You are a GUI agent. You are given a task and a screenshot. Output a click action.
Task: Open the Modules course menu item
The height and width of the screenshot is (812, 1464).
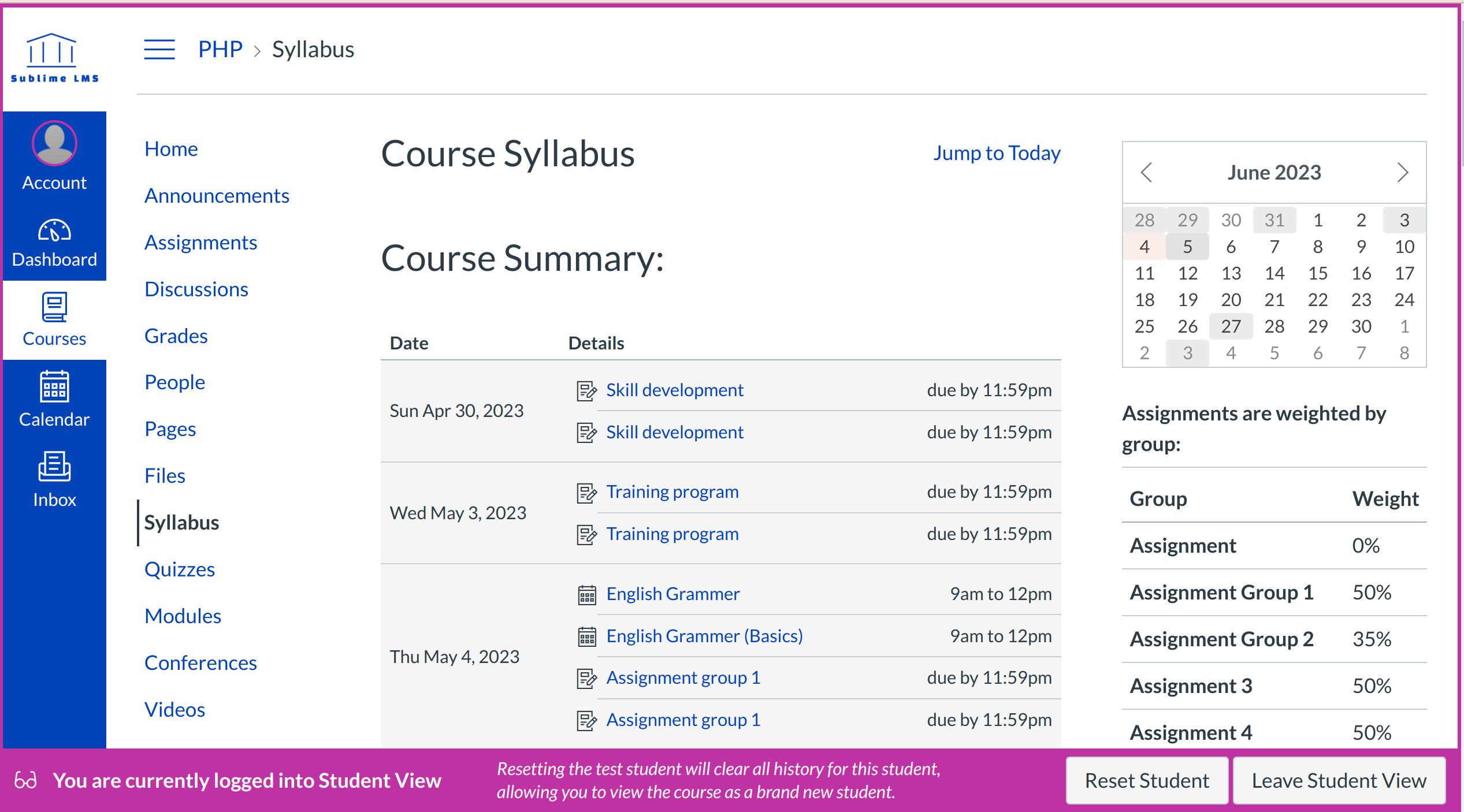[x=183, y=616]
